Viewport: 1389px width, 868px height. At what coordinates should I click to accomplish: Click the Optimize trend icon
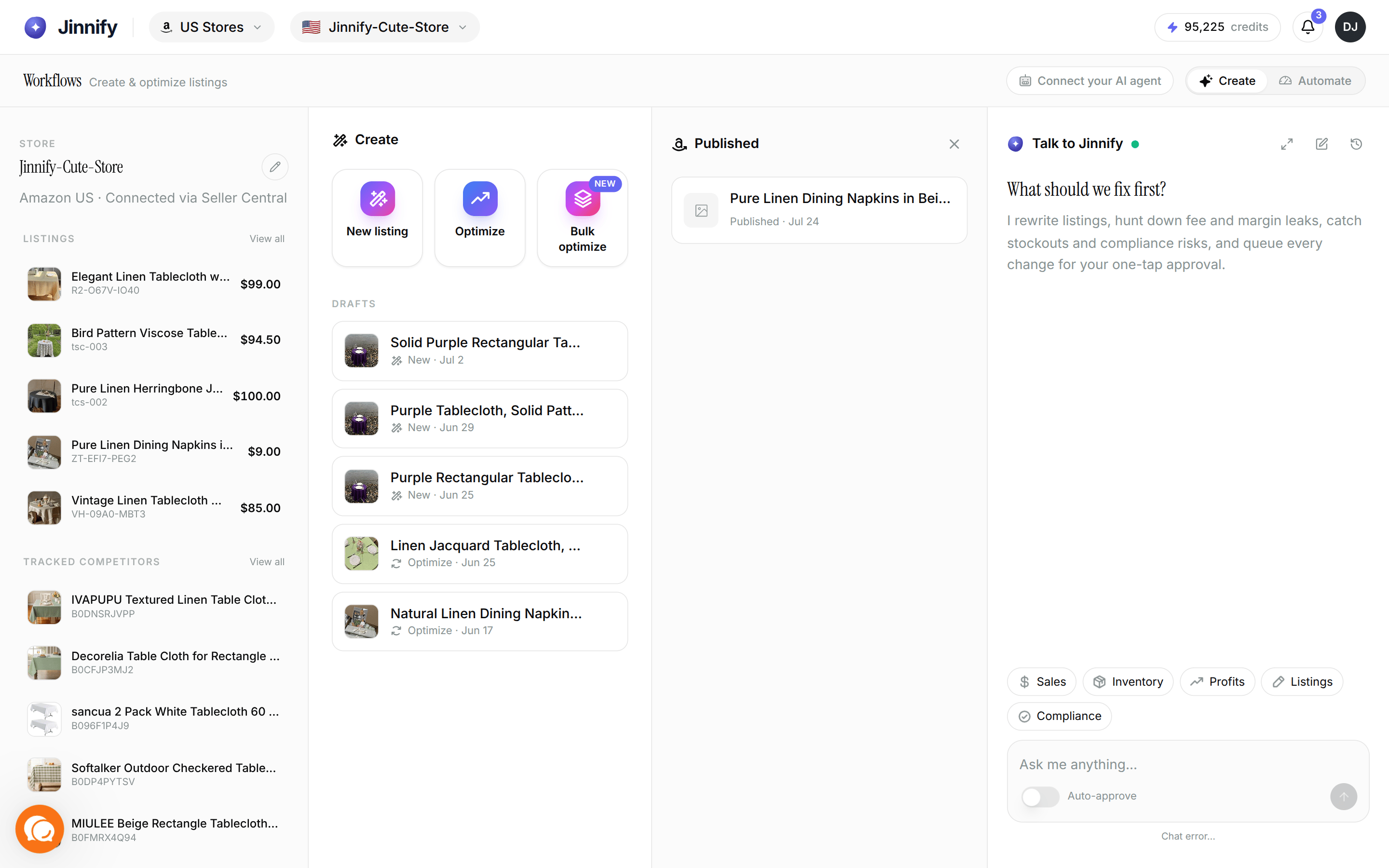point(480,199)
